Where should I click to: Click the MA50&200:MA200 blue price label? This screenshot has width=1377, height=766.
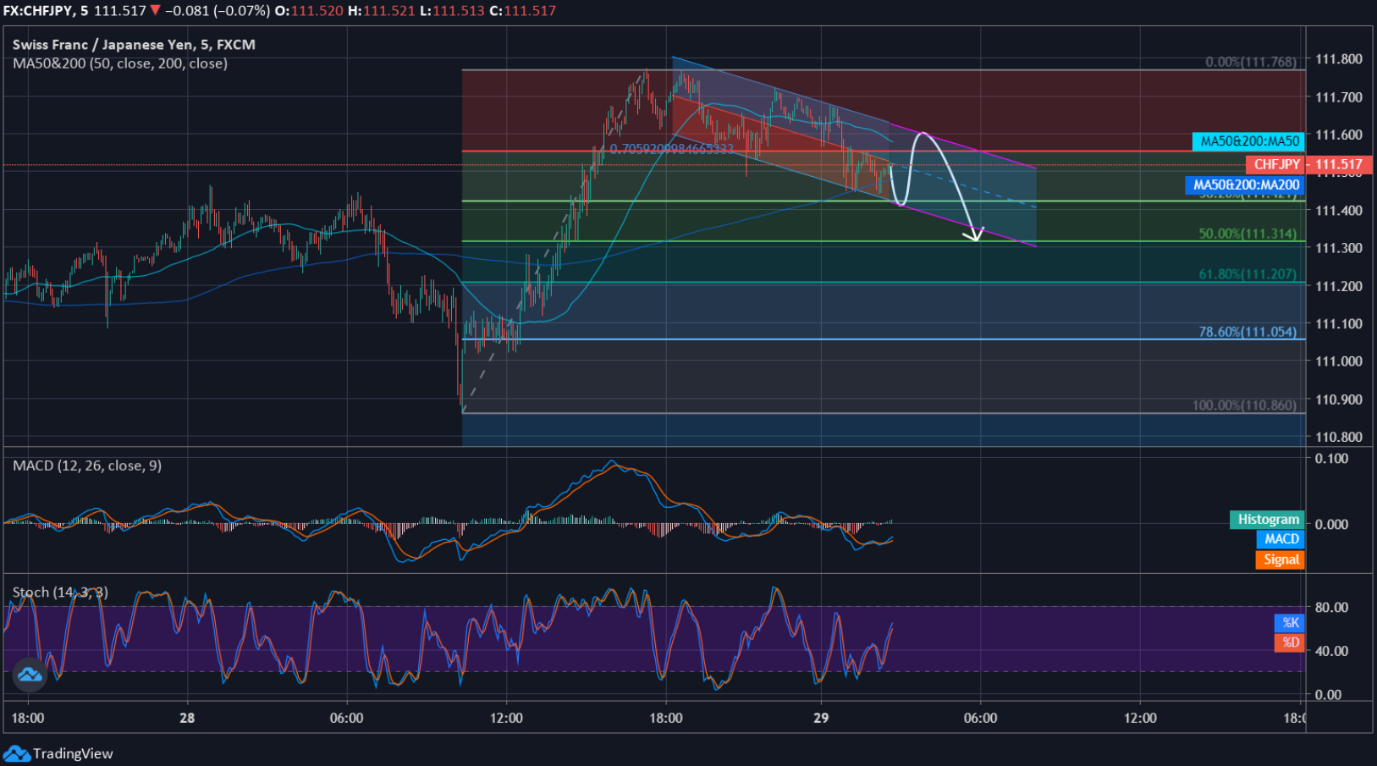coord(1245,185)
